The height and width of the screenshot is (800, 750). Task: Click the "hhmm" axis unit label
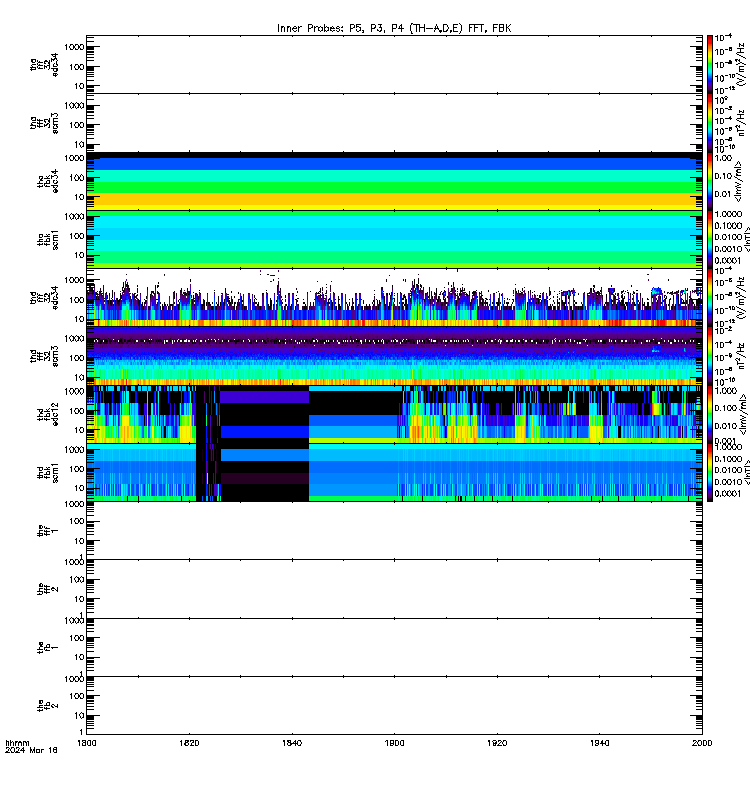pyautogui.click(x=17, y=743)
